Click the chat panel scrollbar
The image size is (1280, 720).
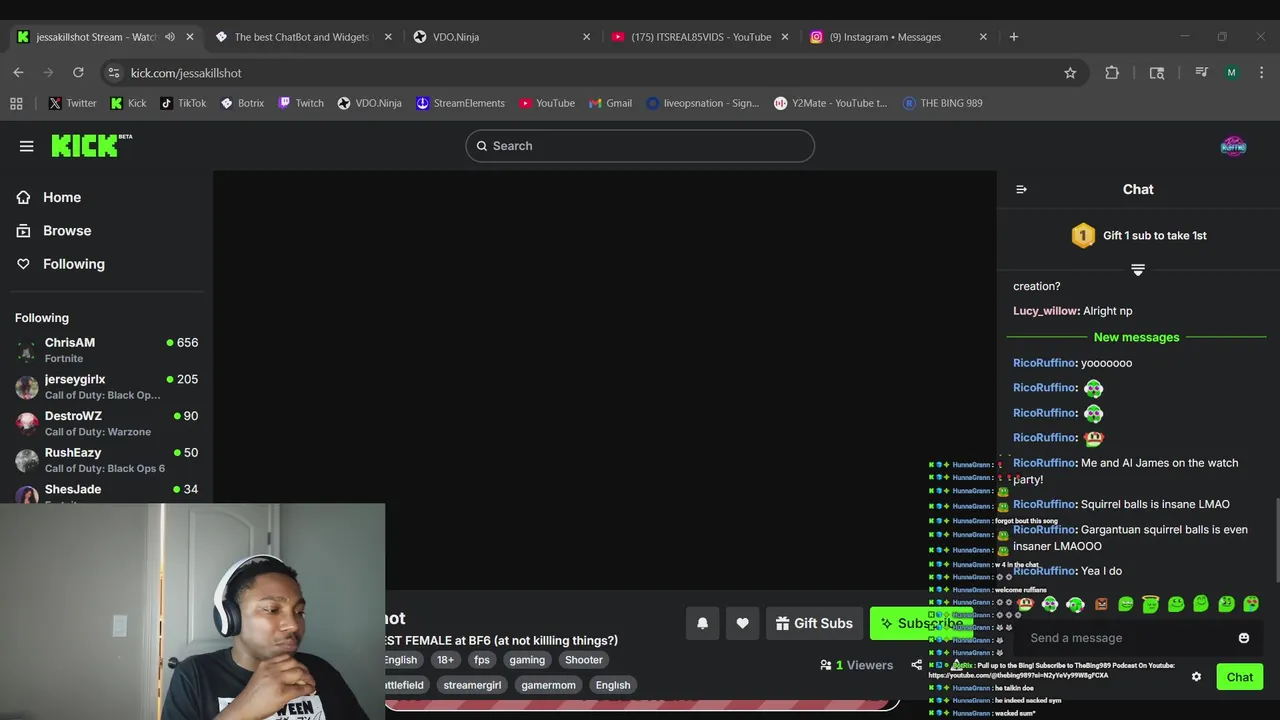pyautogui.click(x=1275, y=540)
